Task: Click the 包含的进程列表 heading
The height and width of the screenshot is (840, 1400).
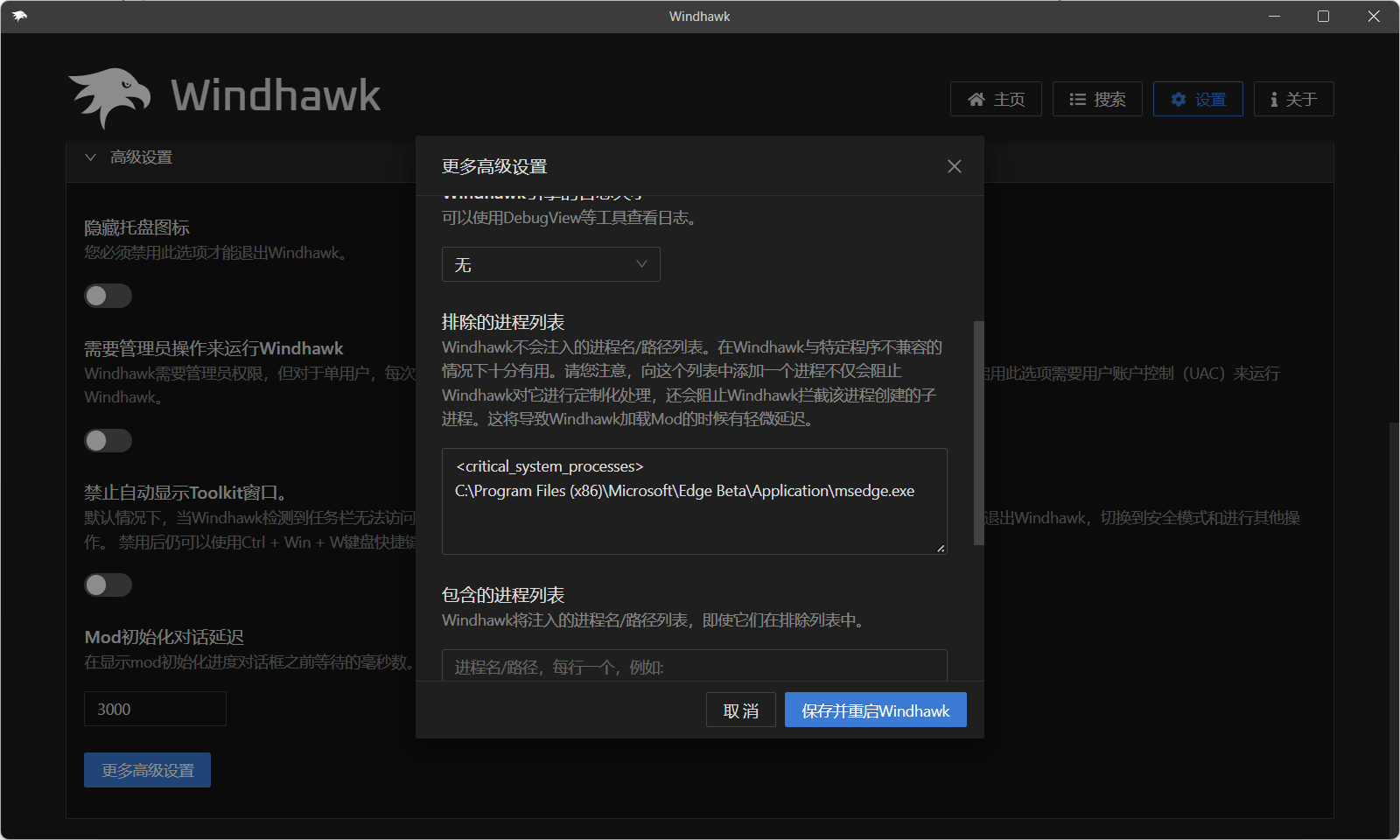Action: point(503,595)
